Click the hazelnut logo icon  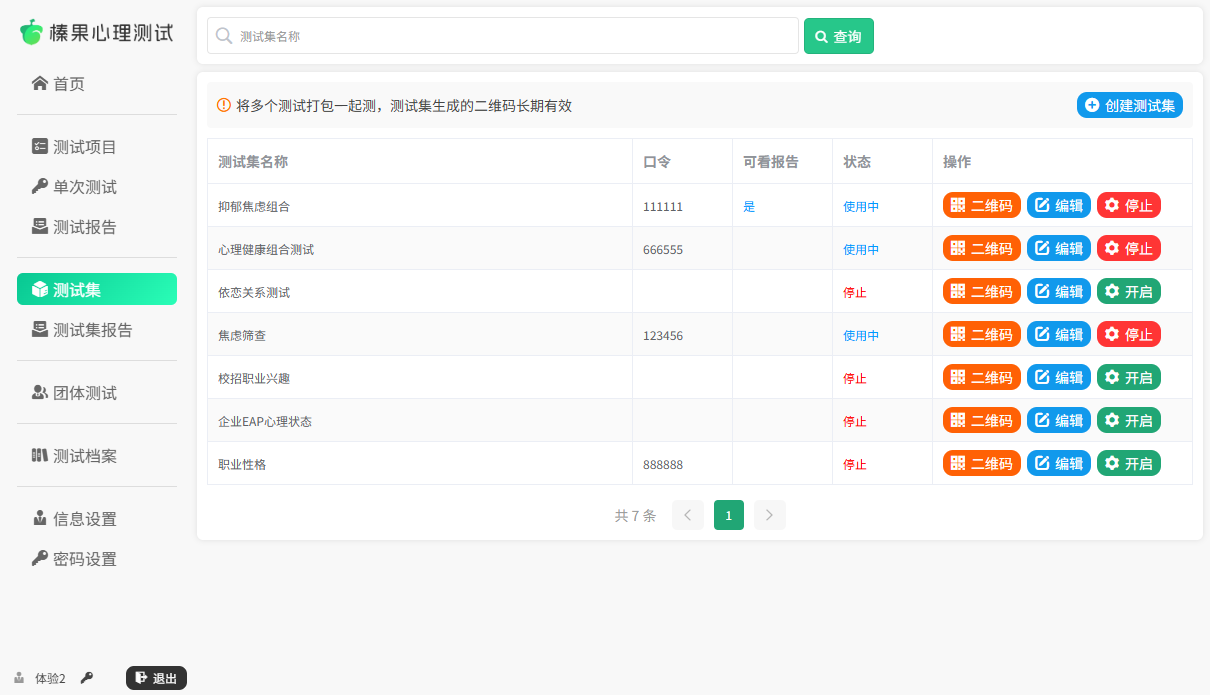click(x=32, y=32)
